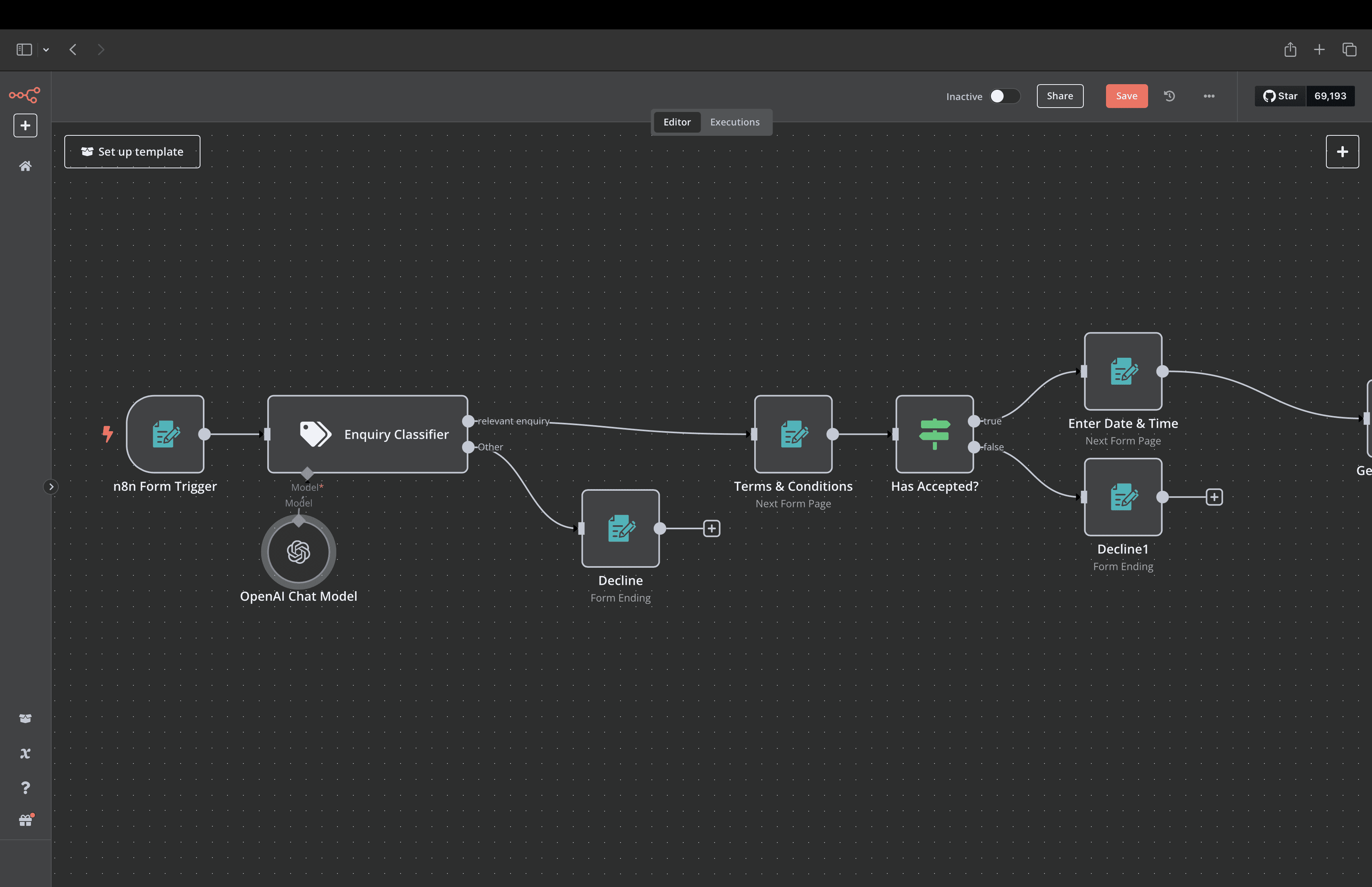Click the Share button
The width and height of the screenshot is (1372, 887).
click(x=1060, y=96)
